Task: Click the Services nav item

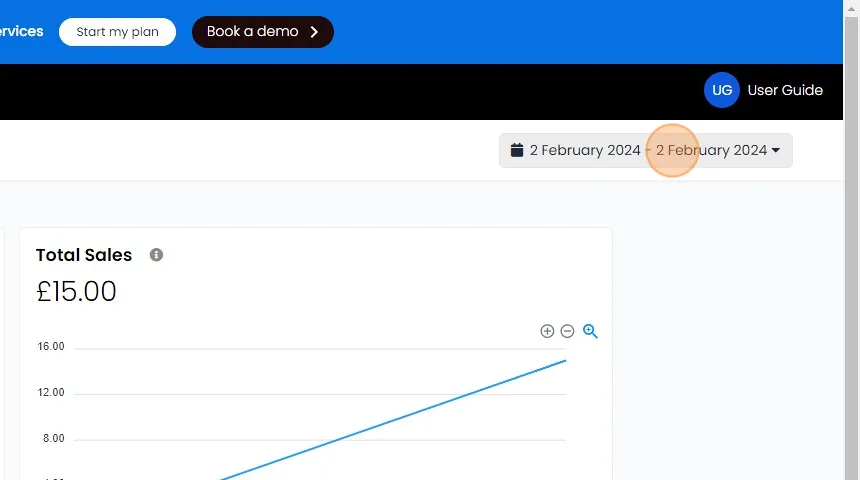Action: click(x=21, y=31)
